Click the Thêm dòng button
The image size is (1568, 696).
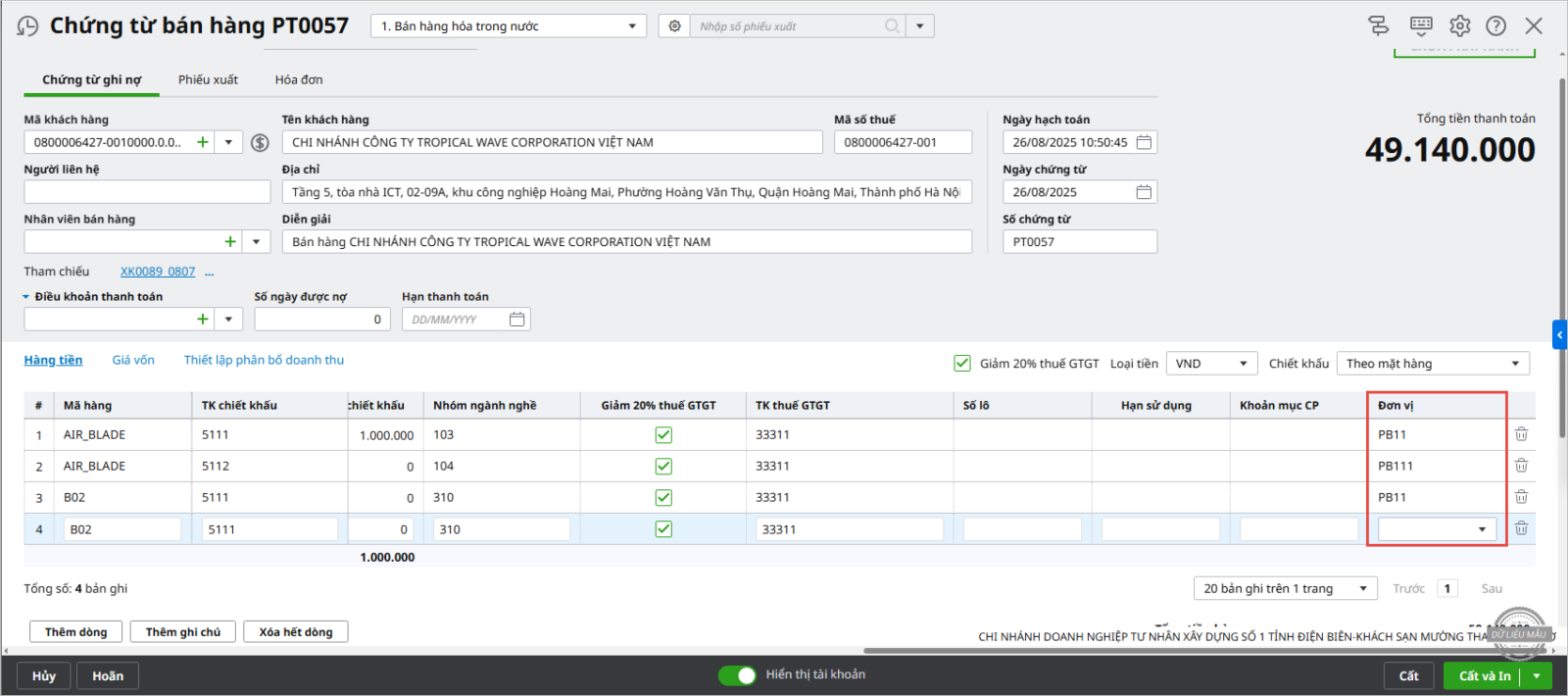coord(75,632)
